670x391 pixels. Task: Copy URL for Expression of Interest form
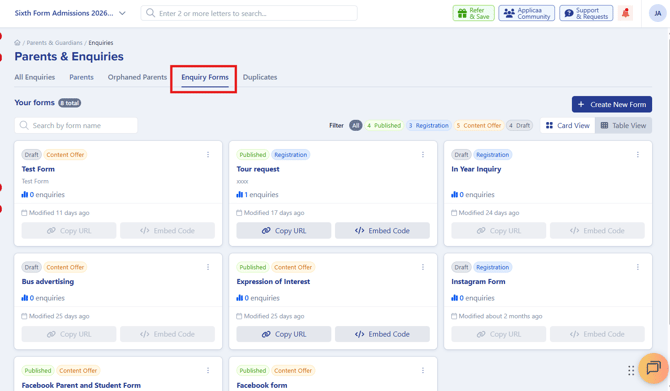(x=284, y=334)
